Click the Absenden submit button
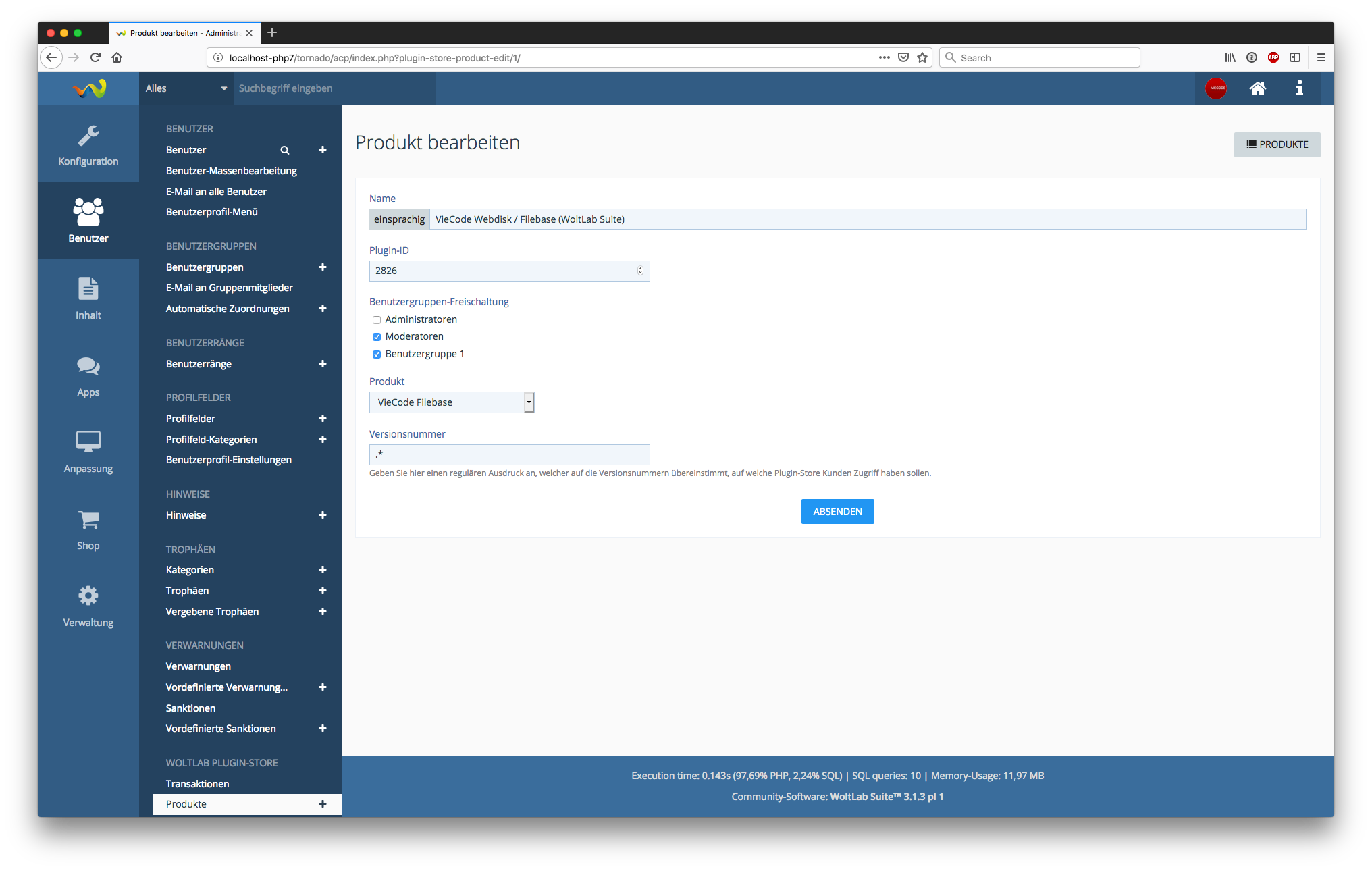 837,512
